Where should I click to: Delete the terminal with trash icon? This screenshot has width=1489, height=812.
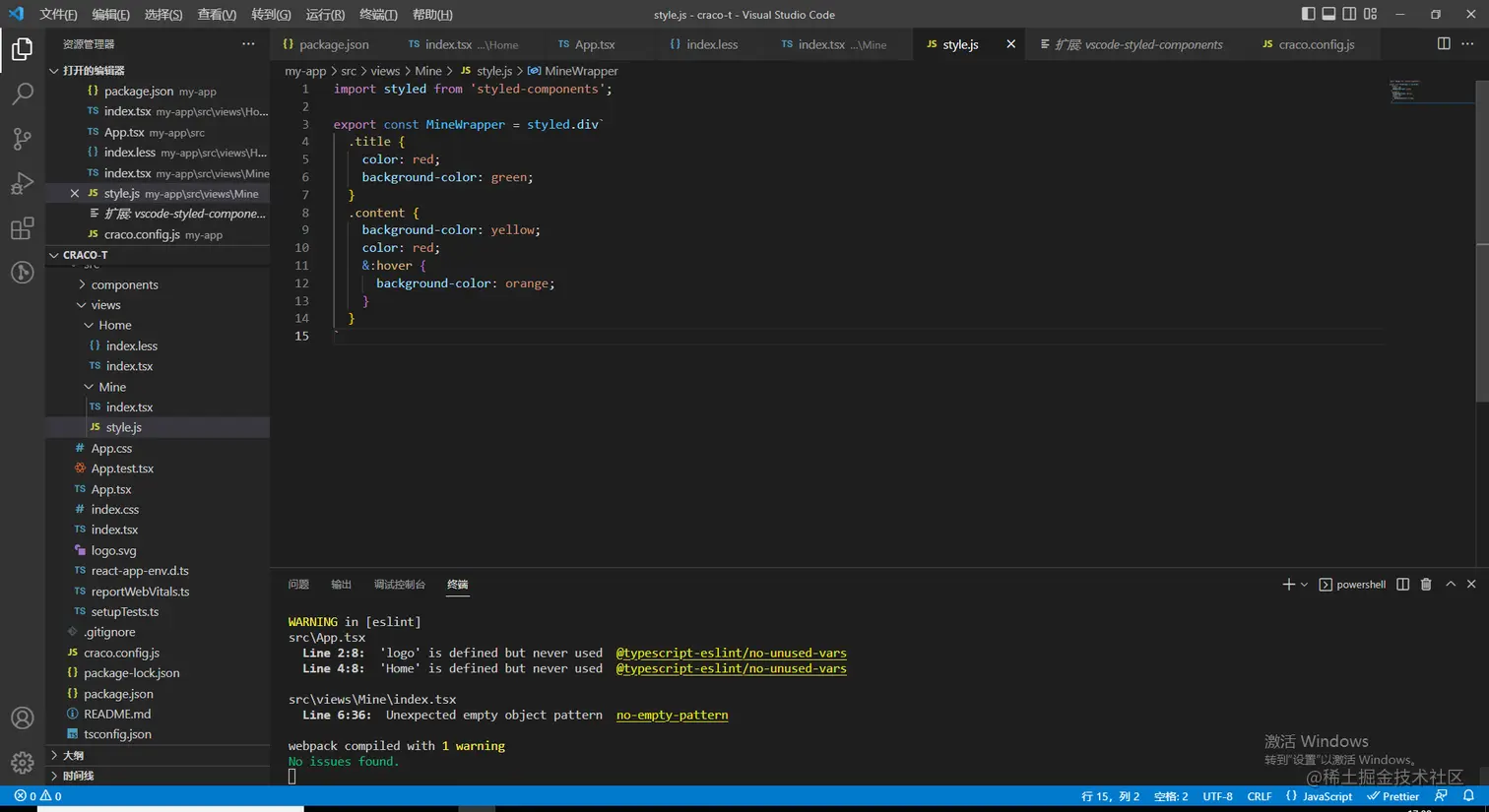[1426, 585]
